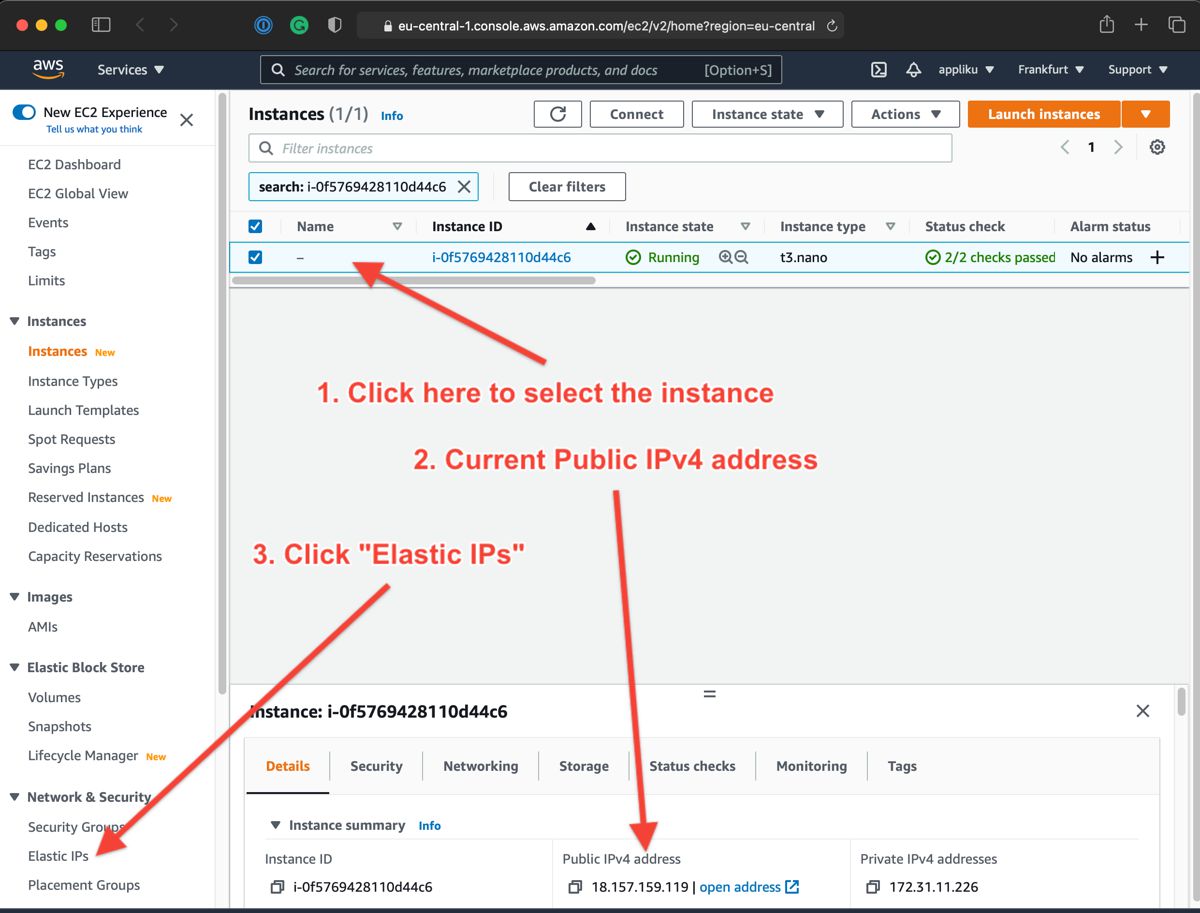Open instance i-0f5769428110d44c6 link in table

501,257
